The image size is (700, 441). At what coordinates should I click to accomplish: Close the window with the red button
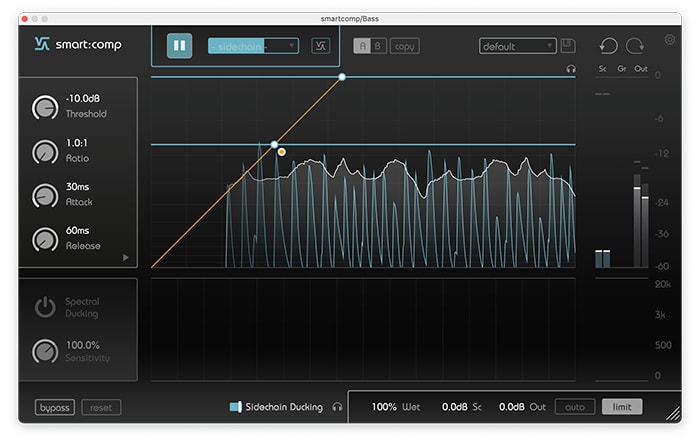coord(25,19)
